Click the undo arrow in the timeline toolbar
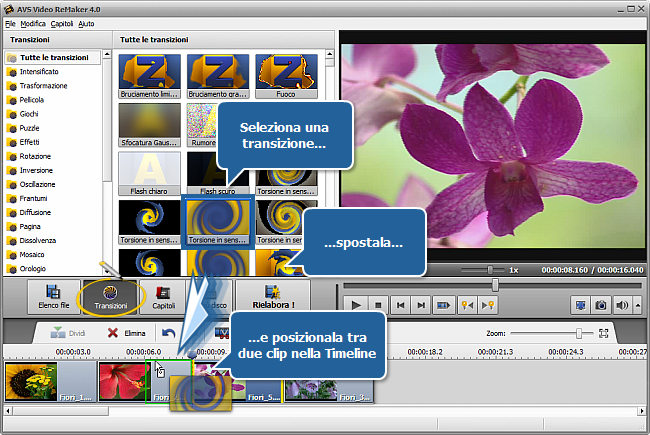The image size is (650, 435). coord(169,332)
